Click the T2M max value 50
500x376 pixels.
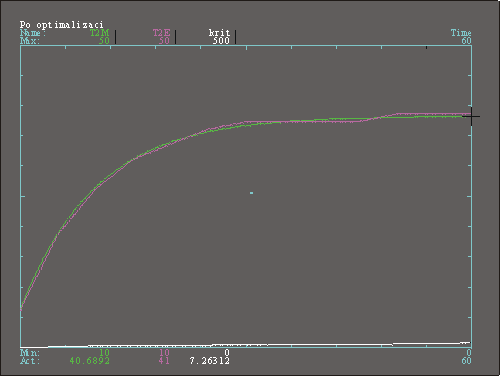(x=104, y=41)
